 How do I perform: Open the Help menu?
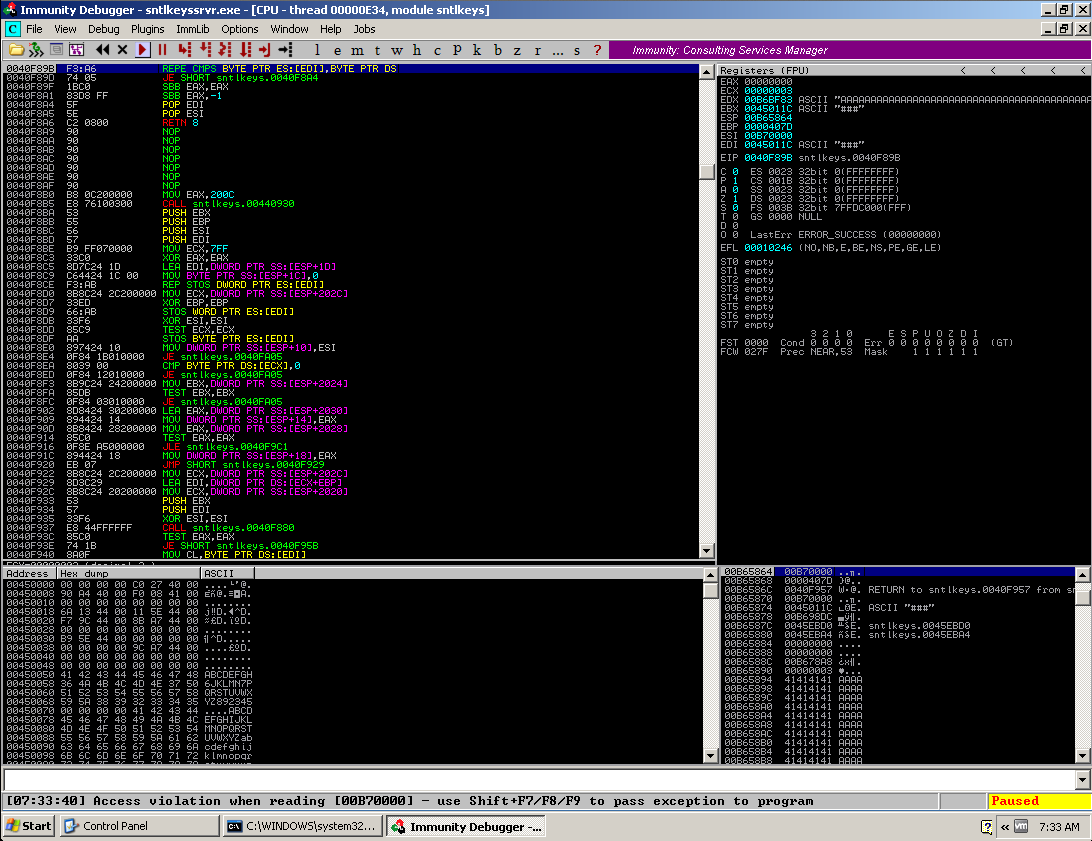pyautogui.click(x=331, y=29)
